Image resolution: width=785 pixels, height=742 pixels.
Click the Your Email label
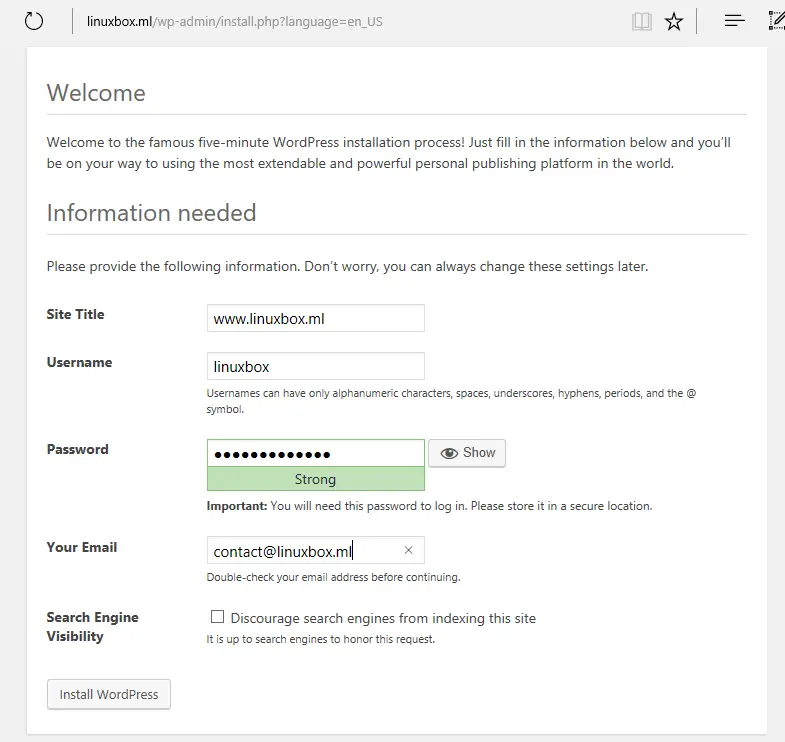[x=82, y=547]
